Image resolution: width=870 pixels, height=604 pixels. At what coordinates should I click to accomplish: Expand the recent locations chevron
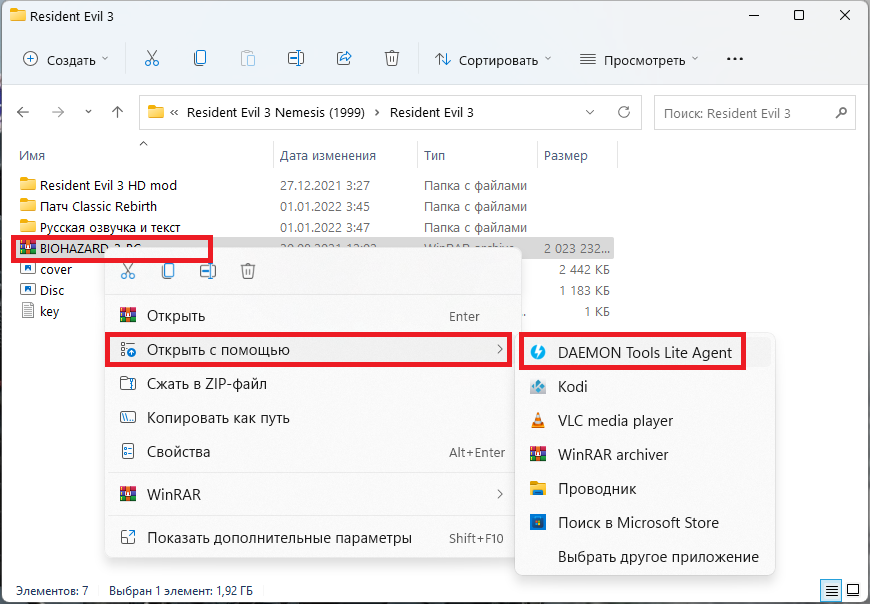pos(88,113)
